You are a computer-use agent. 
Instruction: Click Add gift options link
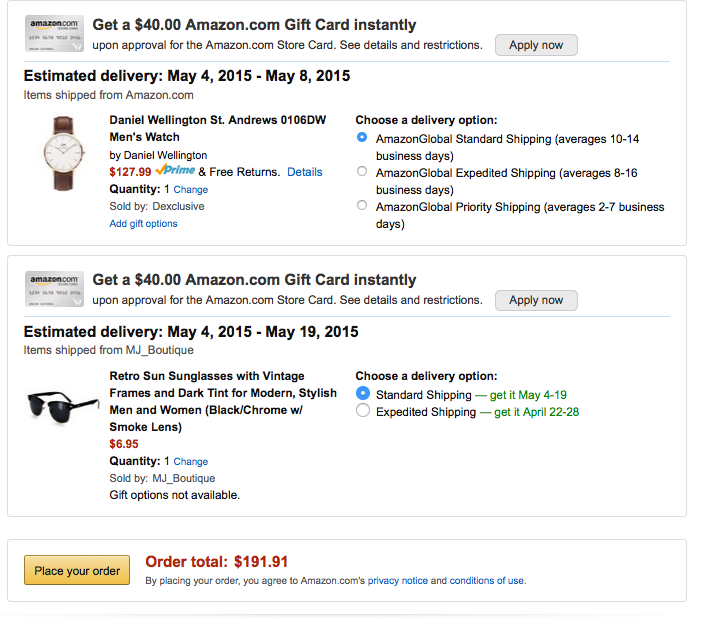tap(143, 223)
